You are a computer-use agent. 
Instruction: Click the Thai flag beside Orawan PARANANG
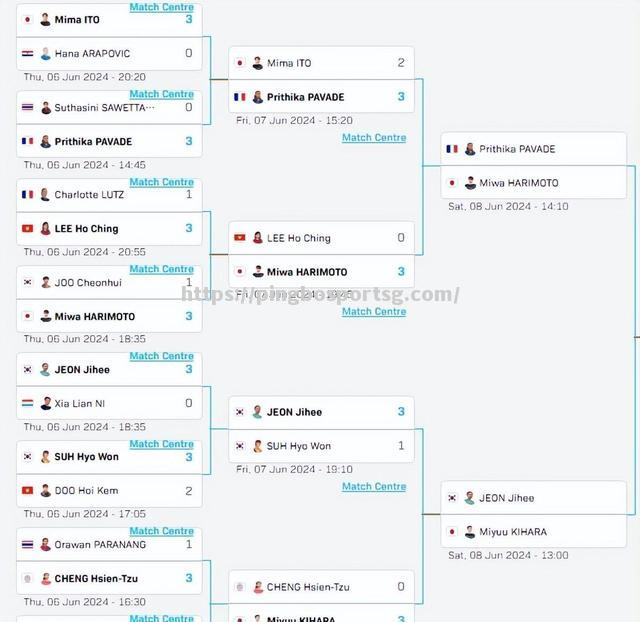pyautogui.click(x=27, y=544)
